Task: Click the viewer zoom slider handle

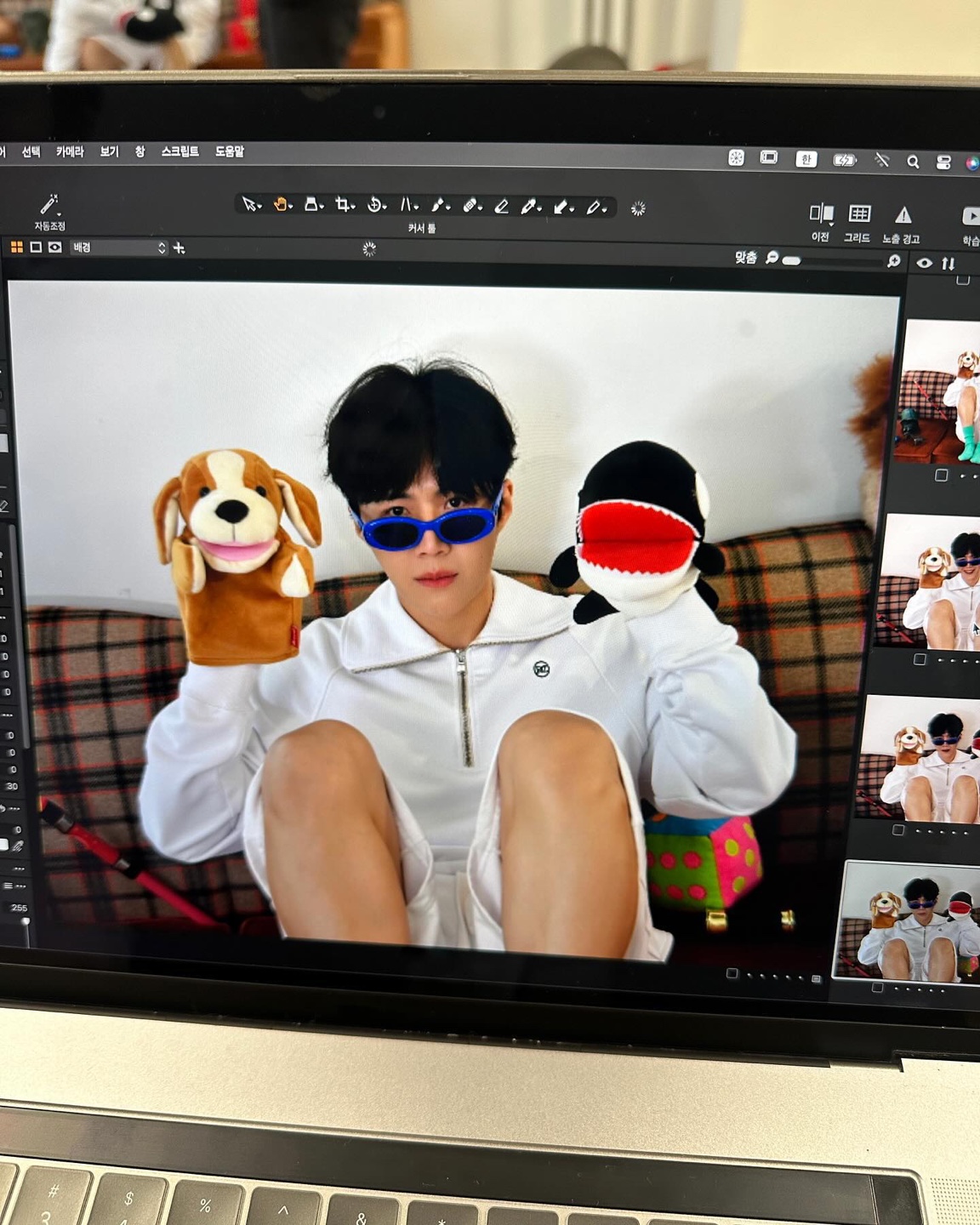Action: point(791,260)
